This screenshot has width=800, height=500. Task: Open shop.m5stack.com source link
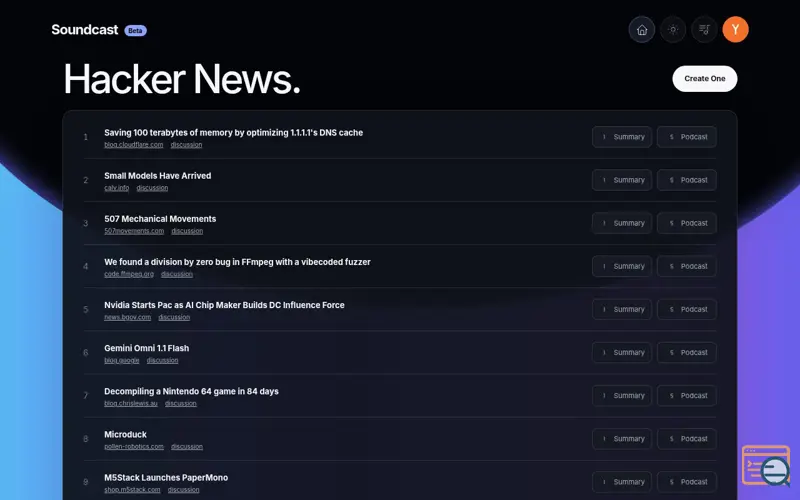click(x=132, y=490)
